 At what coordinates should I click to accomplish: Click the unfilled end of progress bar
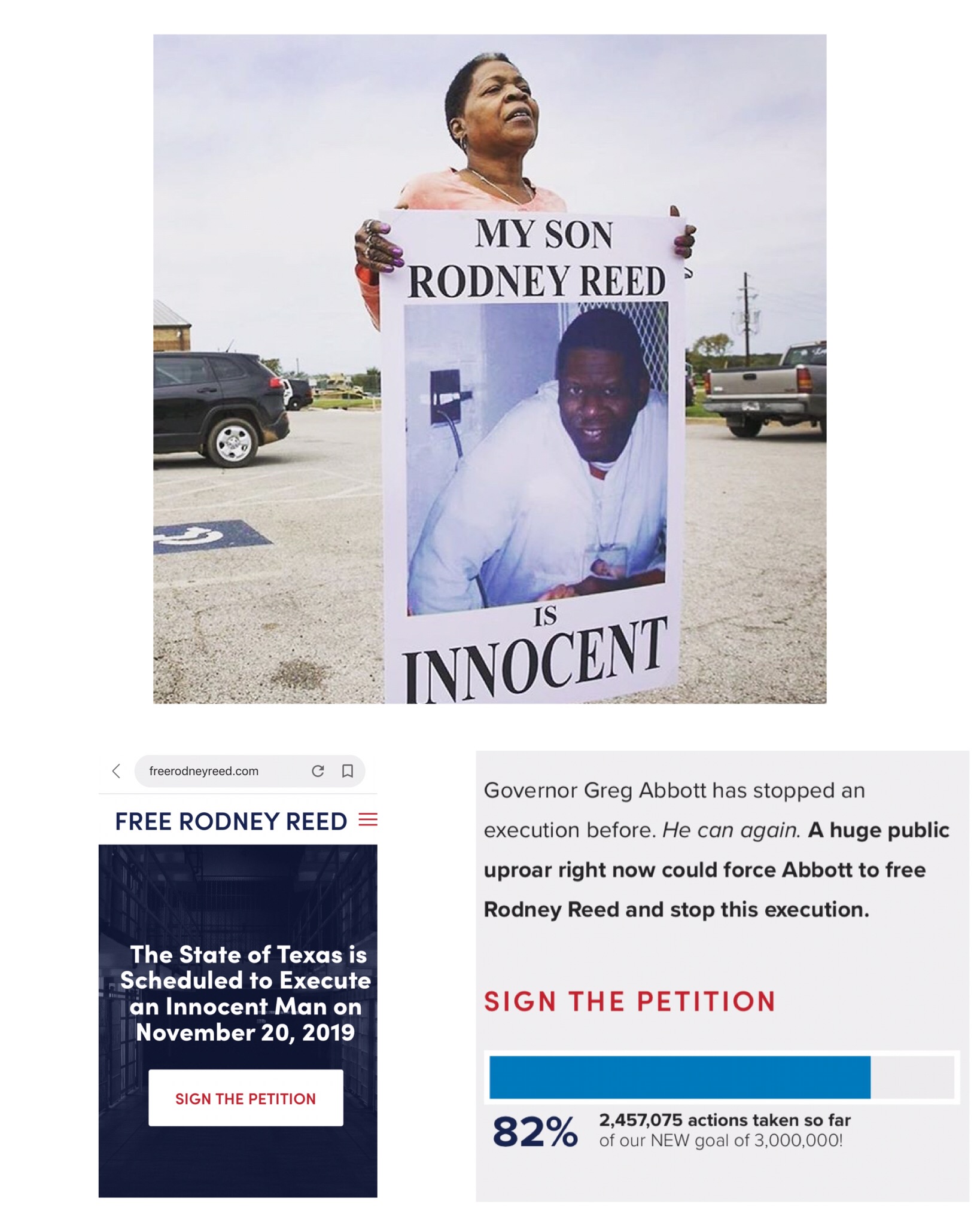tap(912, 1077)
